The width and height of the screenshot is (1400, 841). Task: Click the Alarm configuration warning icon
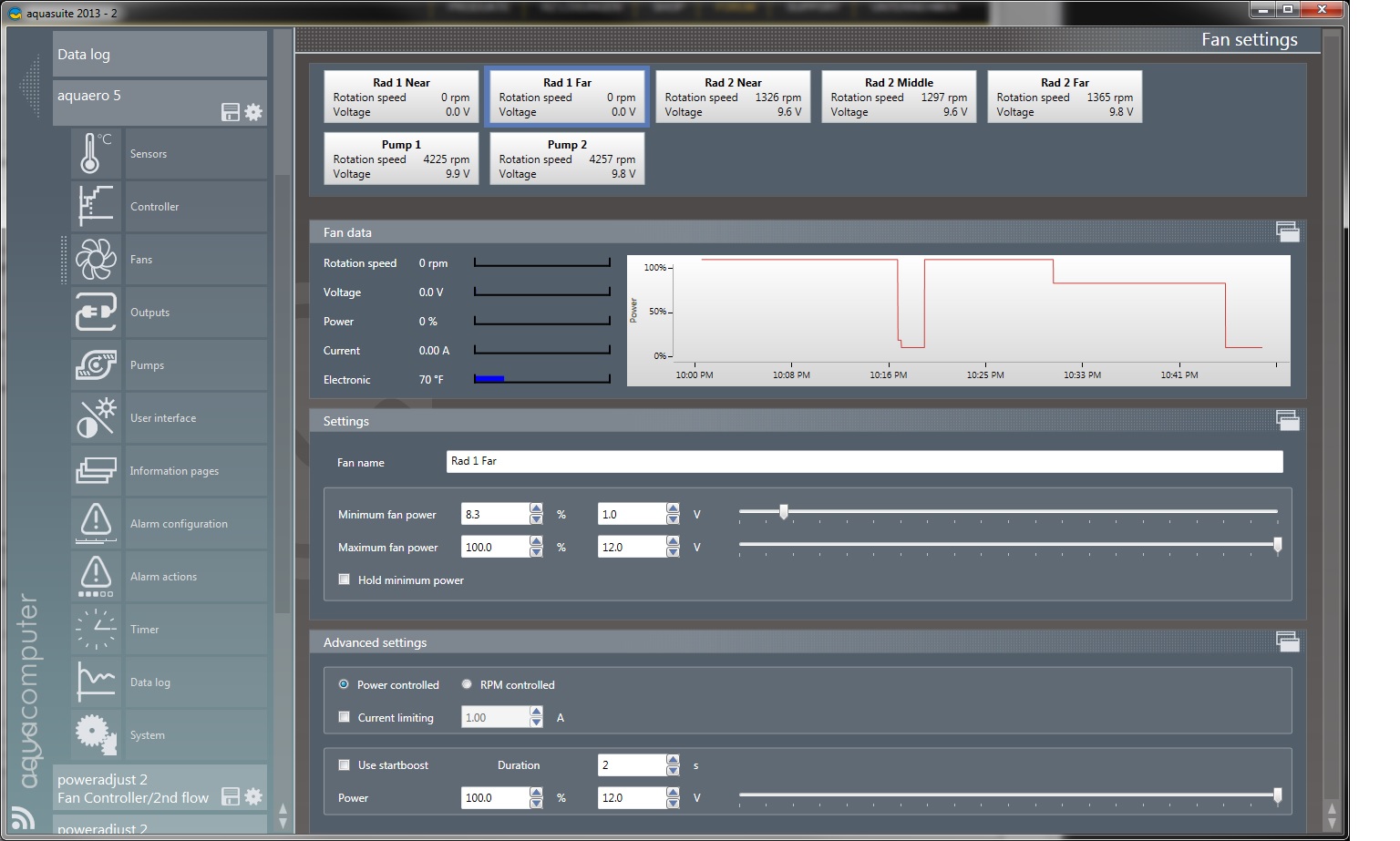(x=96, y=523)
